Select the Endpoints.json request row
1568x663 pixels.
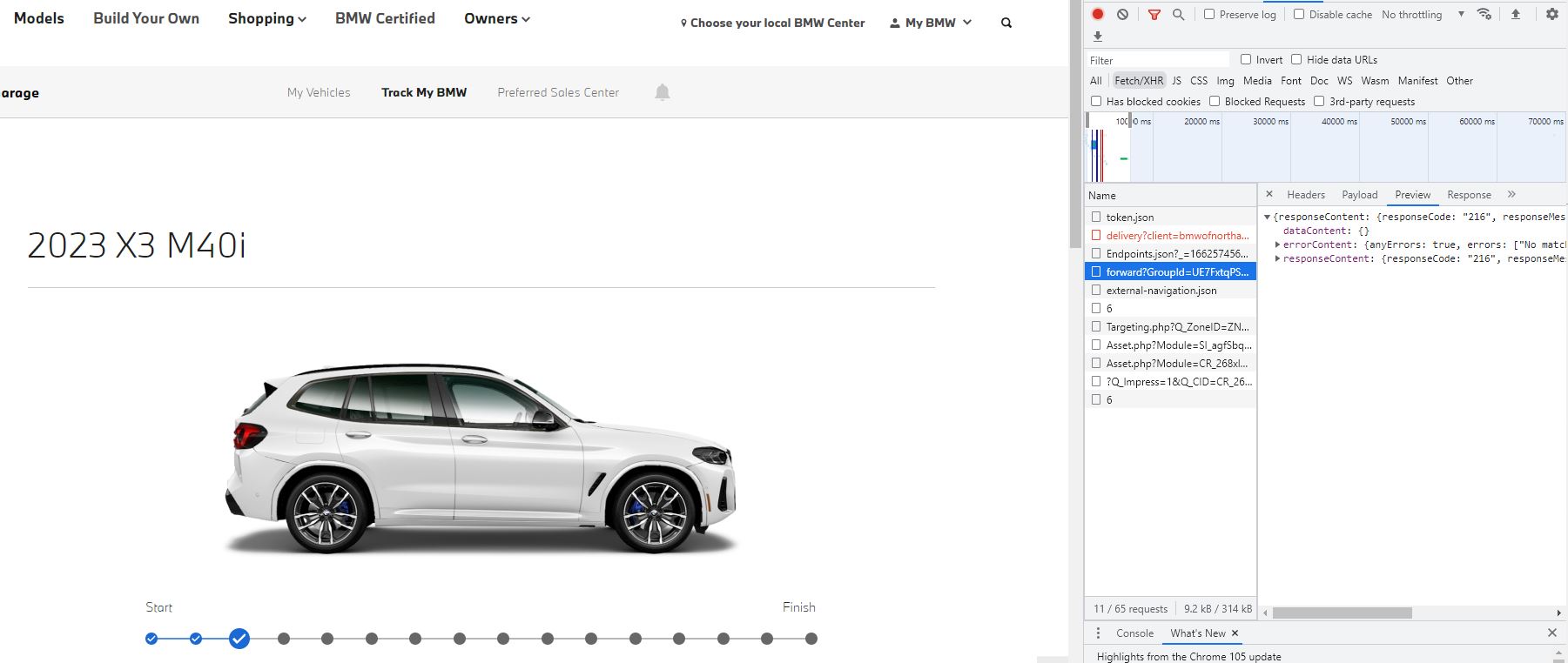click(x=1170, y=253)
